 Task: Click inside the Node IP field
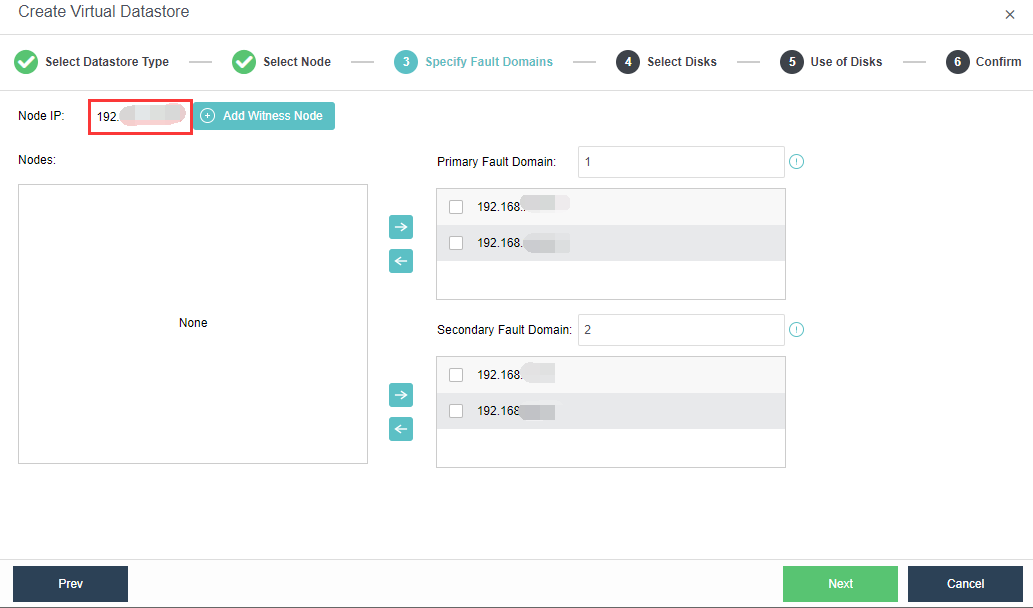(140, 115)
